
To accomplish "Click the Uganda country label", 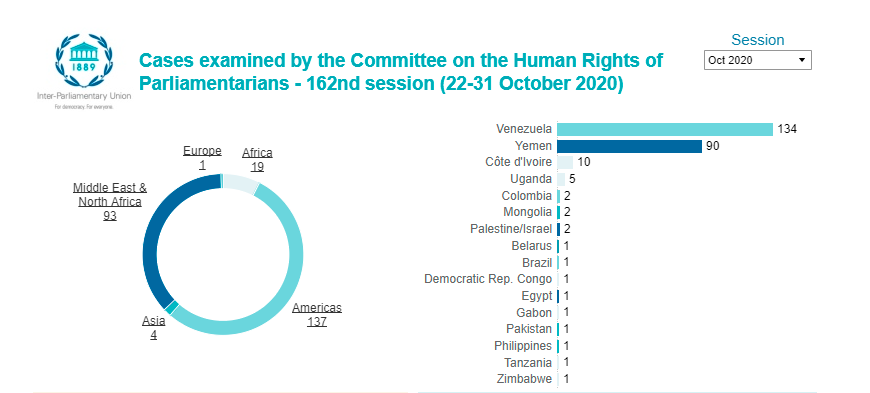I will 531,179.
